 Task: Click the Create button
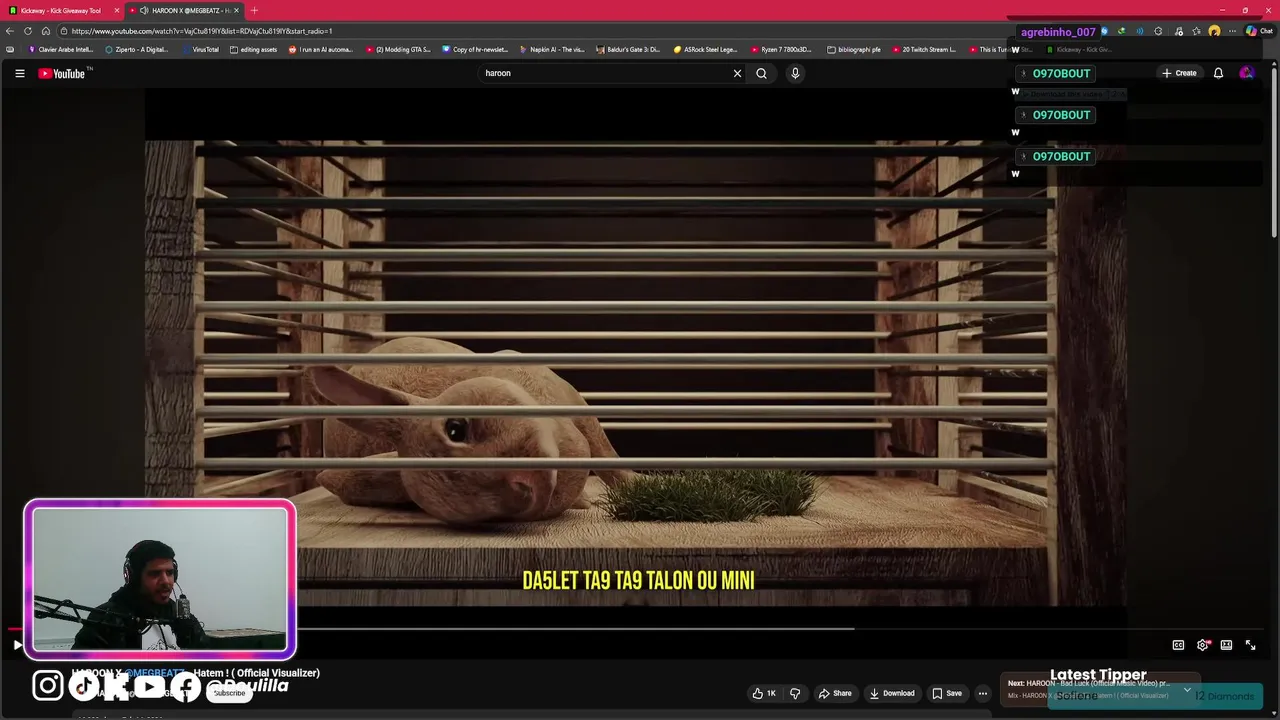[1179, 73]
